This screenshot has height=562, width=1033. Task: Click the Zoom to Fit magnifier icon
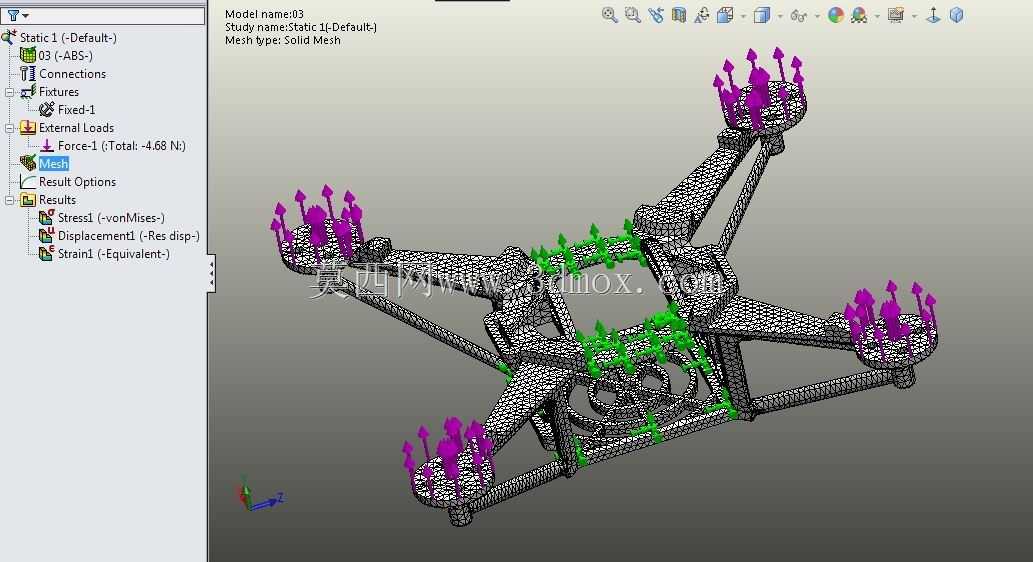(x=610, y=15)
